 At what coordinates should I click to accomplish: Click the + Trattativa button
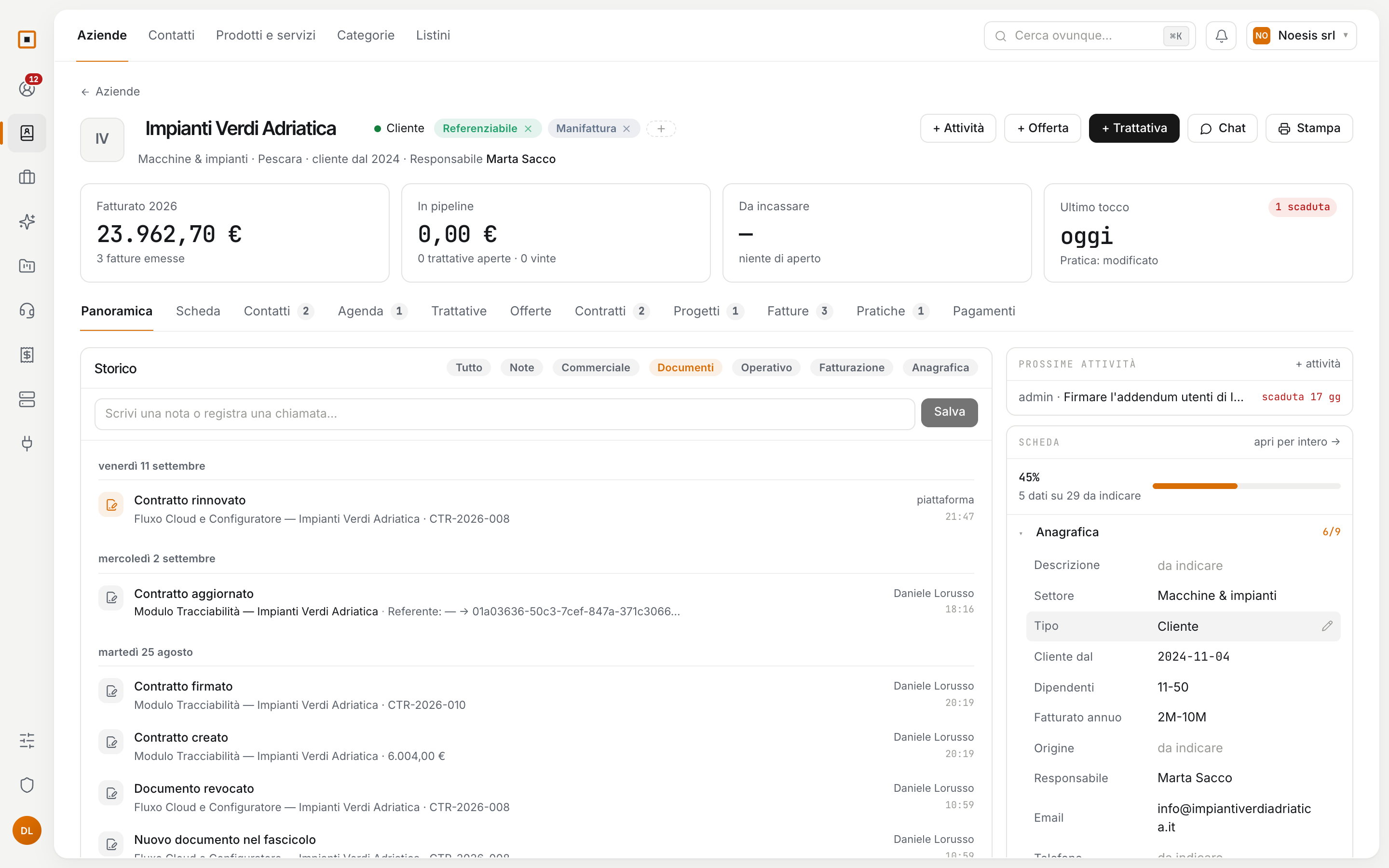coord(1133,128)
